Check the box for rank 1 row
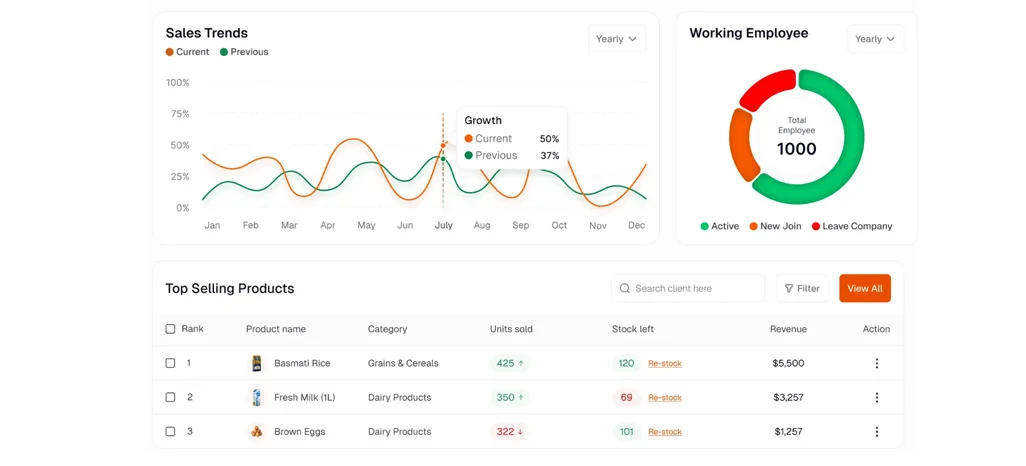 pyautogui.click(x=170, y=363)
